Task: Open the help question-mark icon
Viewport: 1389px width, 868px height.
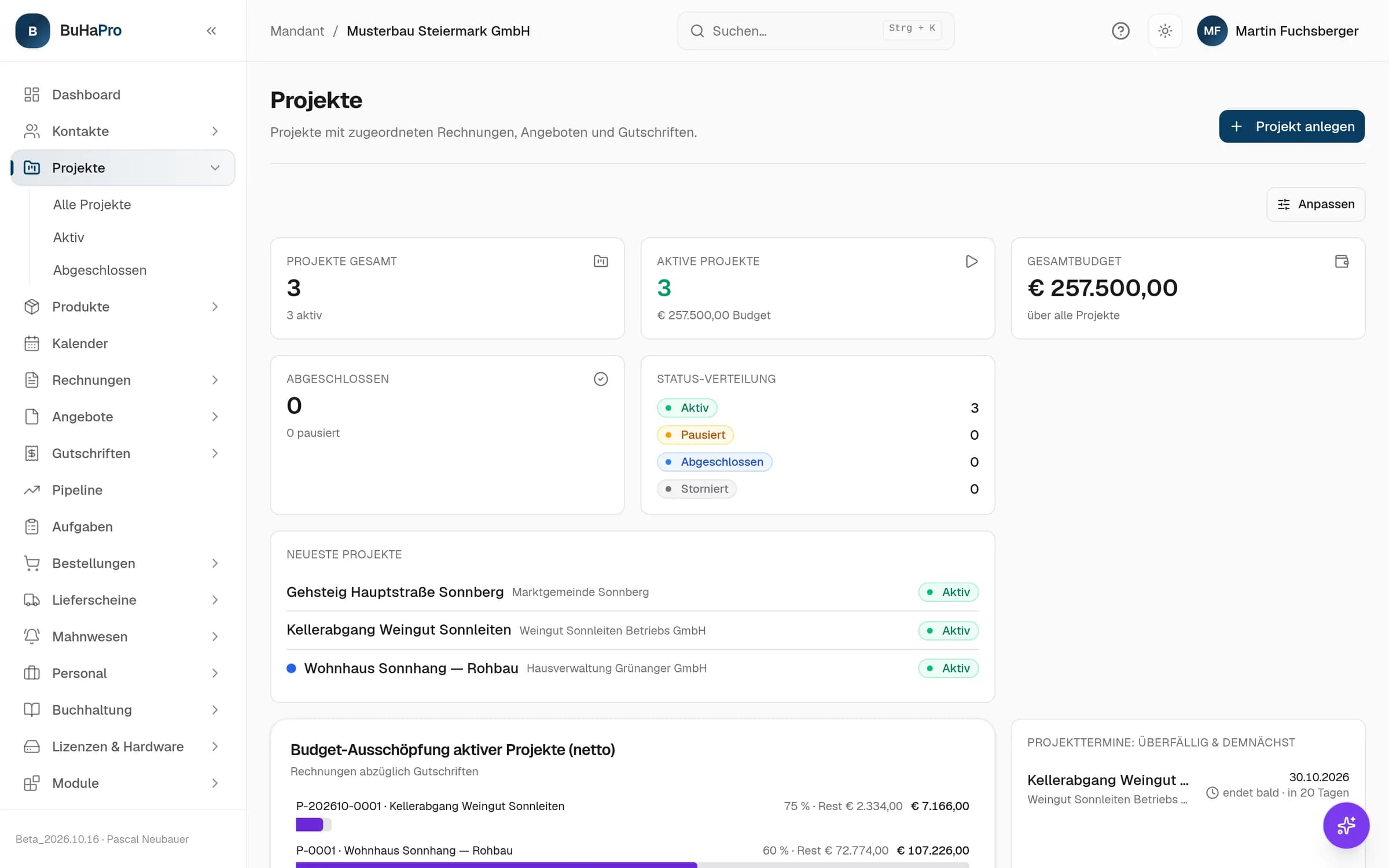Action: coord(1120,31)
